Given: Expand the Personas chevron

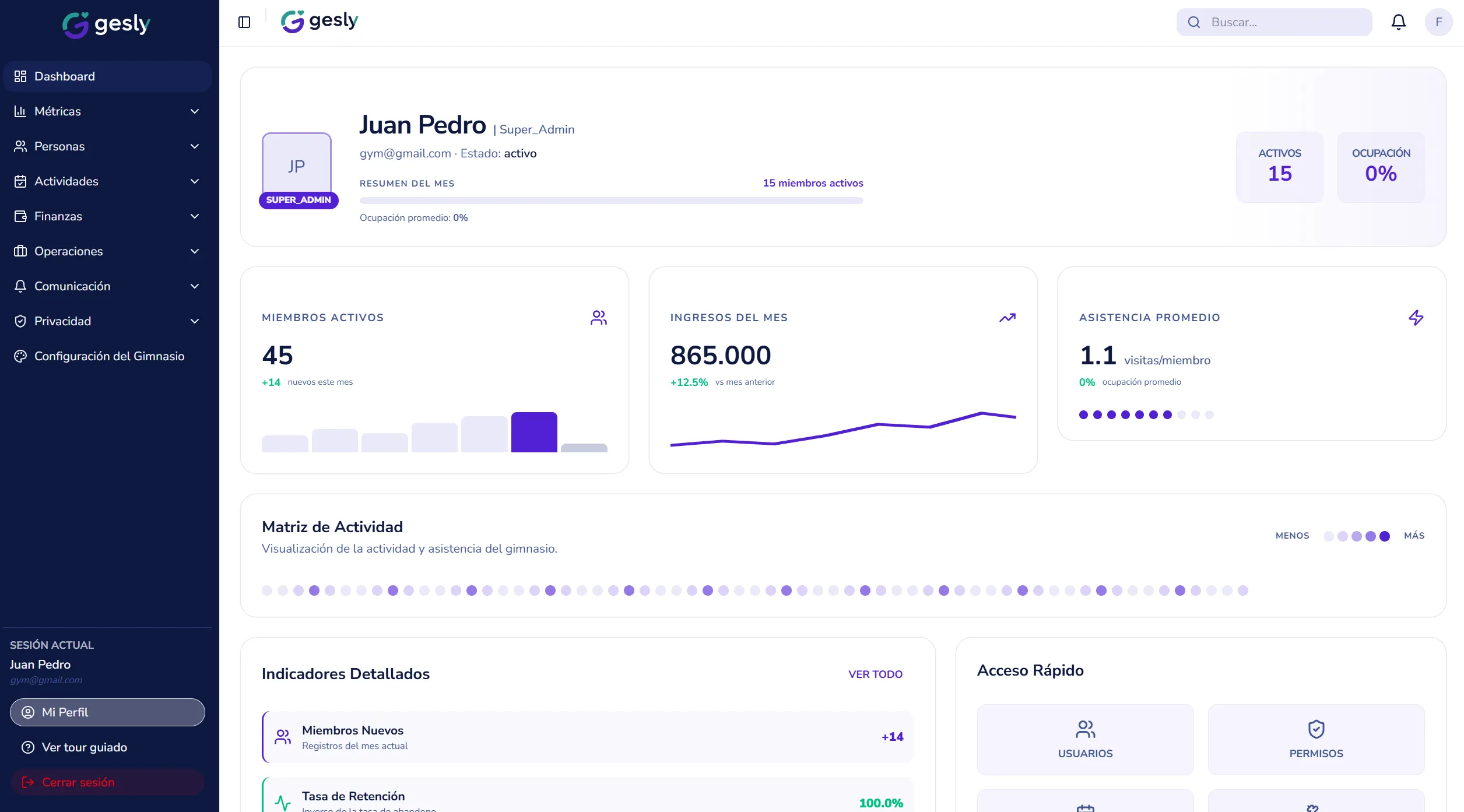Looking at the screenshot, I should (x=195, y=146).
